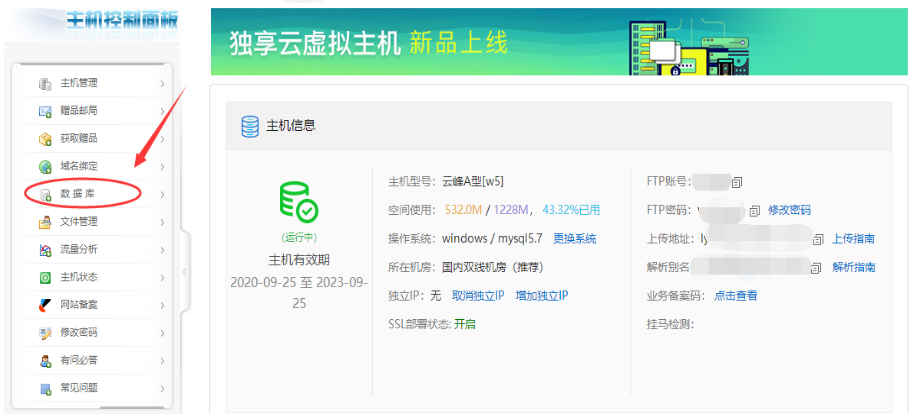
Task: Copy the FTP账号 using its copy icon
Action: [737, 182]
